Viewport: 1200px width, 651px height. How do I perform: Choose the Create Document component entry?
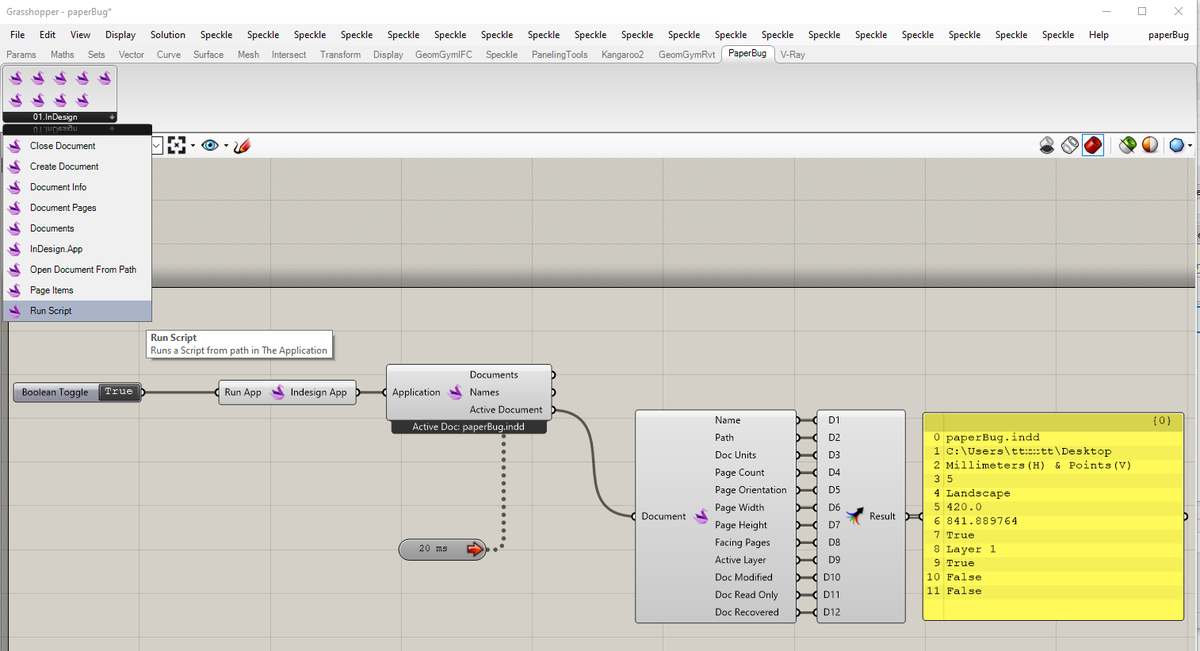click(77, 166)
